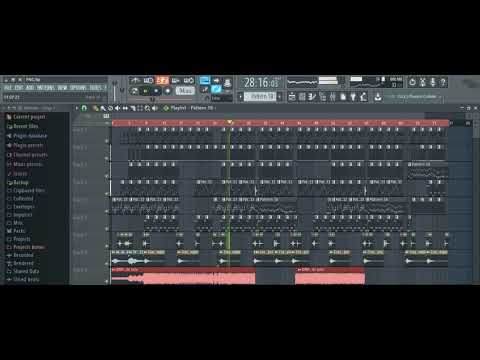480x360 pixels.
Task: Open the Piano roll icon in toolbar
Action: [311, 96]
